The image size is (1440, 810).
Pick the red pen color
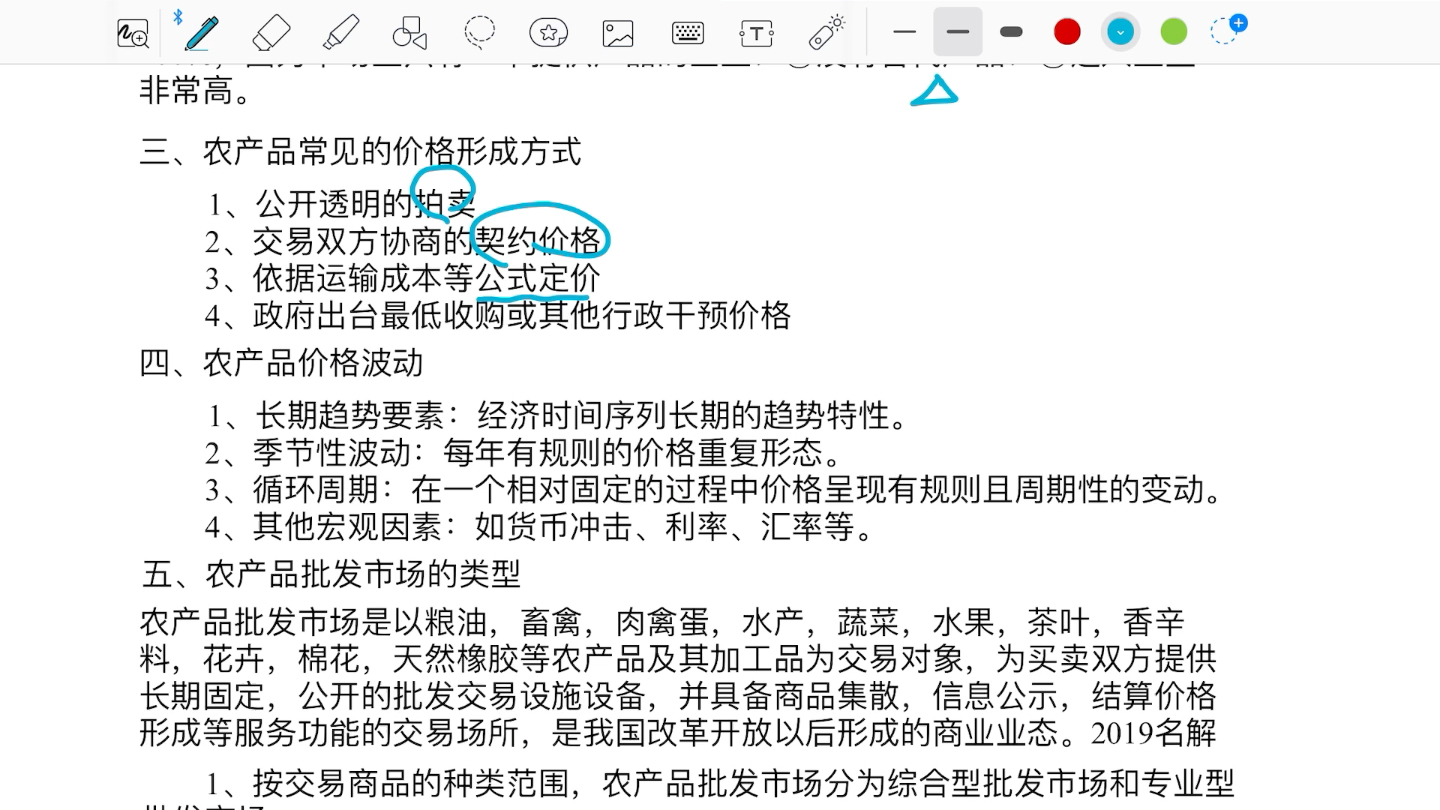click(1067, 32)
